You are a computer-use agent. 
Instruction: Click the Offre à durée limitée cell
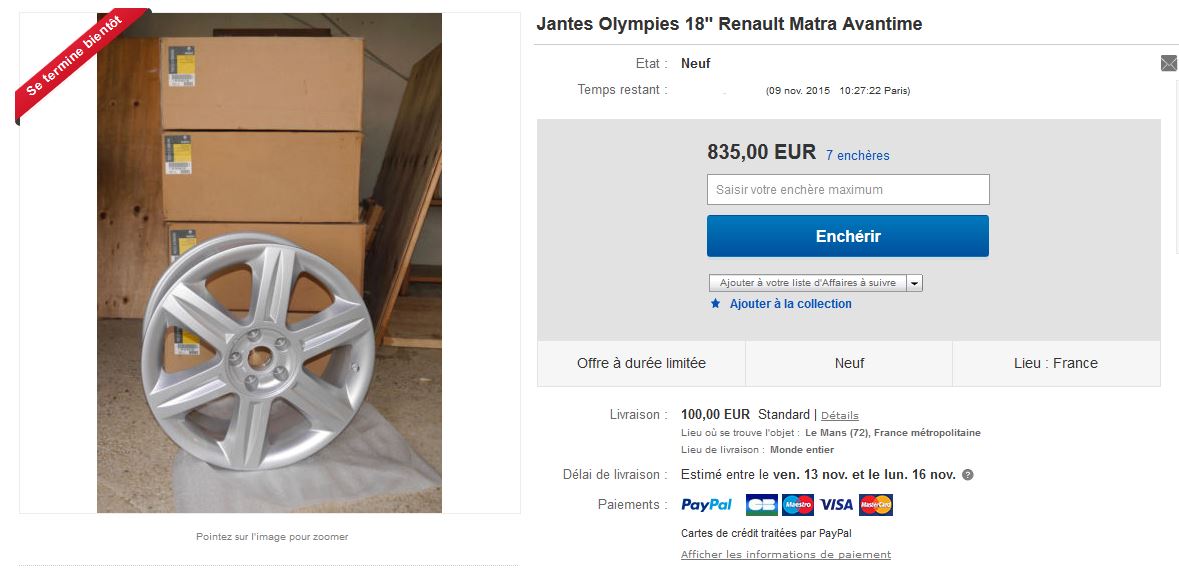click(641, 363)
